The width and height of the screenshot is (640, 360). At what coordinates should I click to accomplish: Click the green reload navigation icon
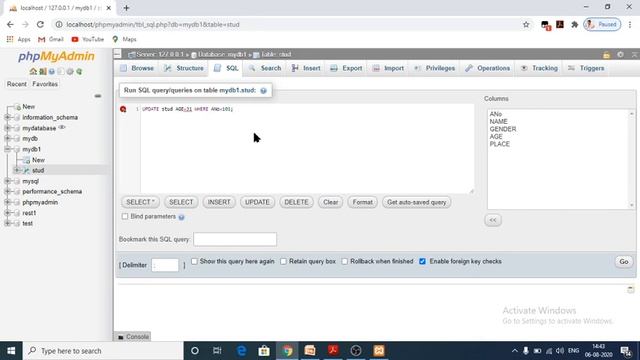coord(79,71)
